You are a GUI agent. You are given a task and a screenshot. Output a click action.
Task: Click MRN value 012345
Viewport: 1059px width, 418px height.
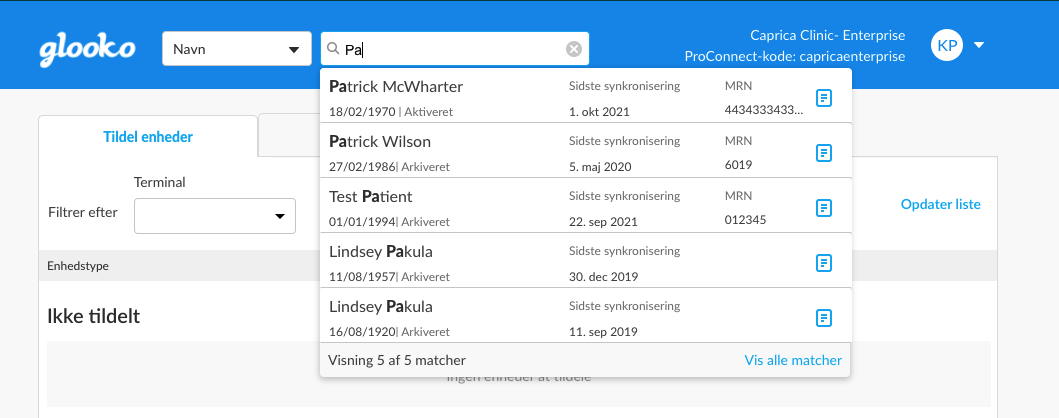pyautogui.click(x=745, y=219)
